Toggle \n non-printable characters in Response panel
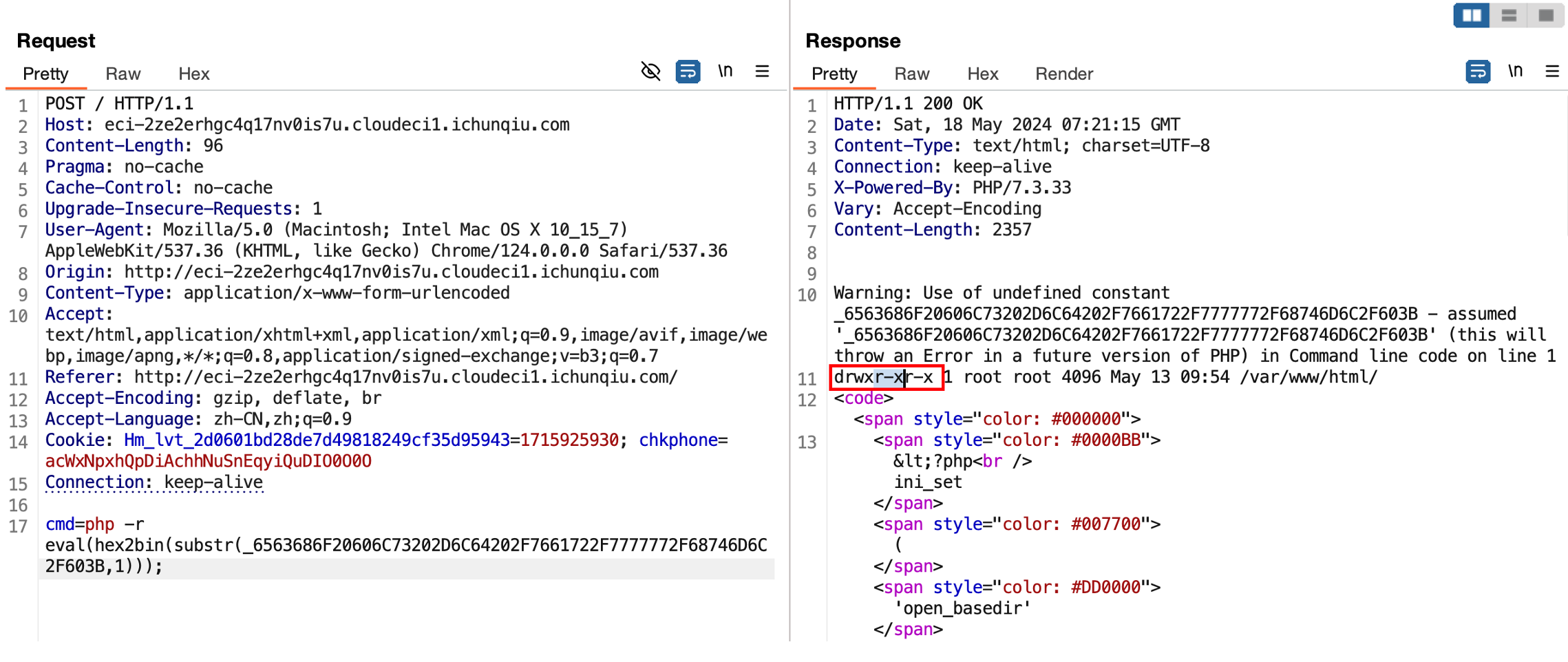Viewport: 1568px width, 662px height. point(1515,71)
